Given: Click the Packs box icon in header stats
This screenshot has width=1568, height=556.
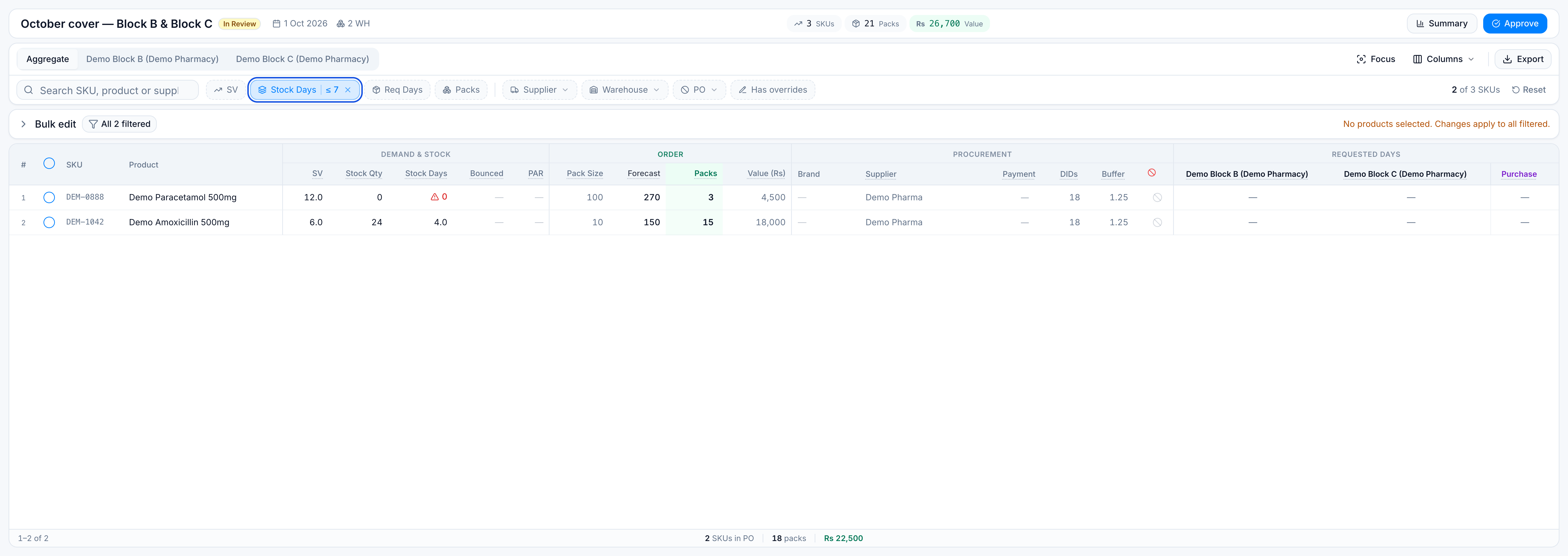Looking at the screenshot, I should [856, 24].
